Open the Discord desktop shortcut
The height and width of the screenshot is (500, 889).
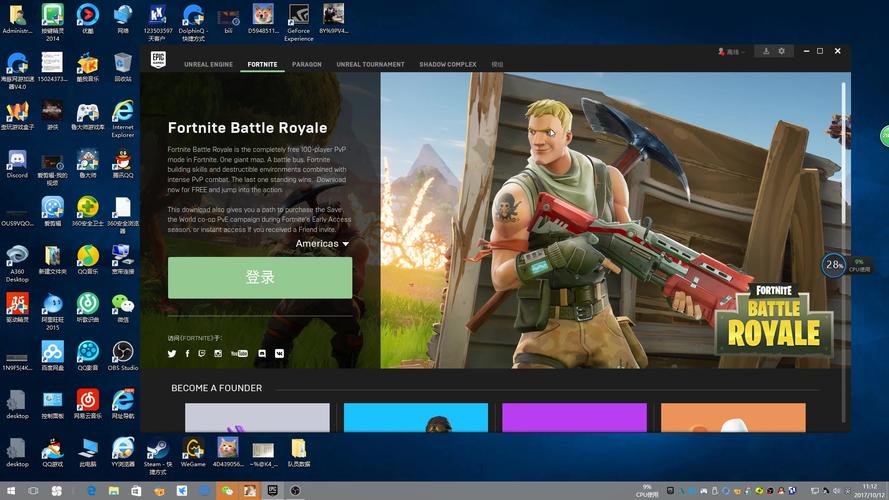pyautogui.click(x=17, y=165)
